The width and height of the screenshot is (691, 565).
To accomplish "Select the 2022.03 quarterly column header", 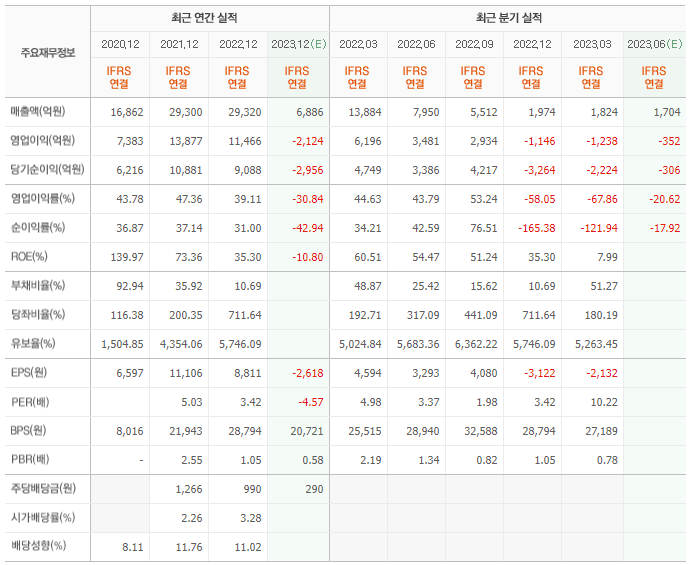I will (358, 44).
